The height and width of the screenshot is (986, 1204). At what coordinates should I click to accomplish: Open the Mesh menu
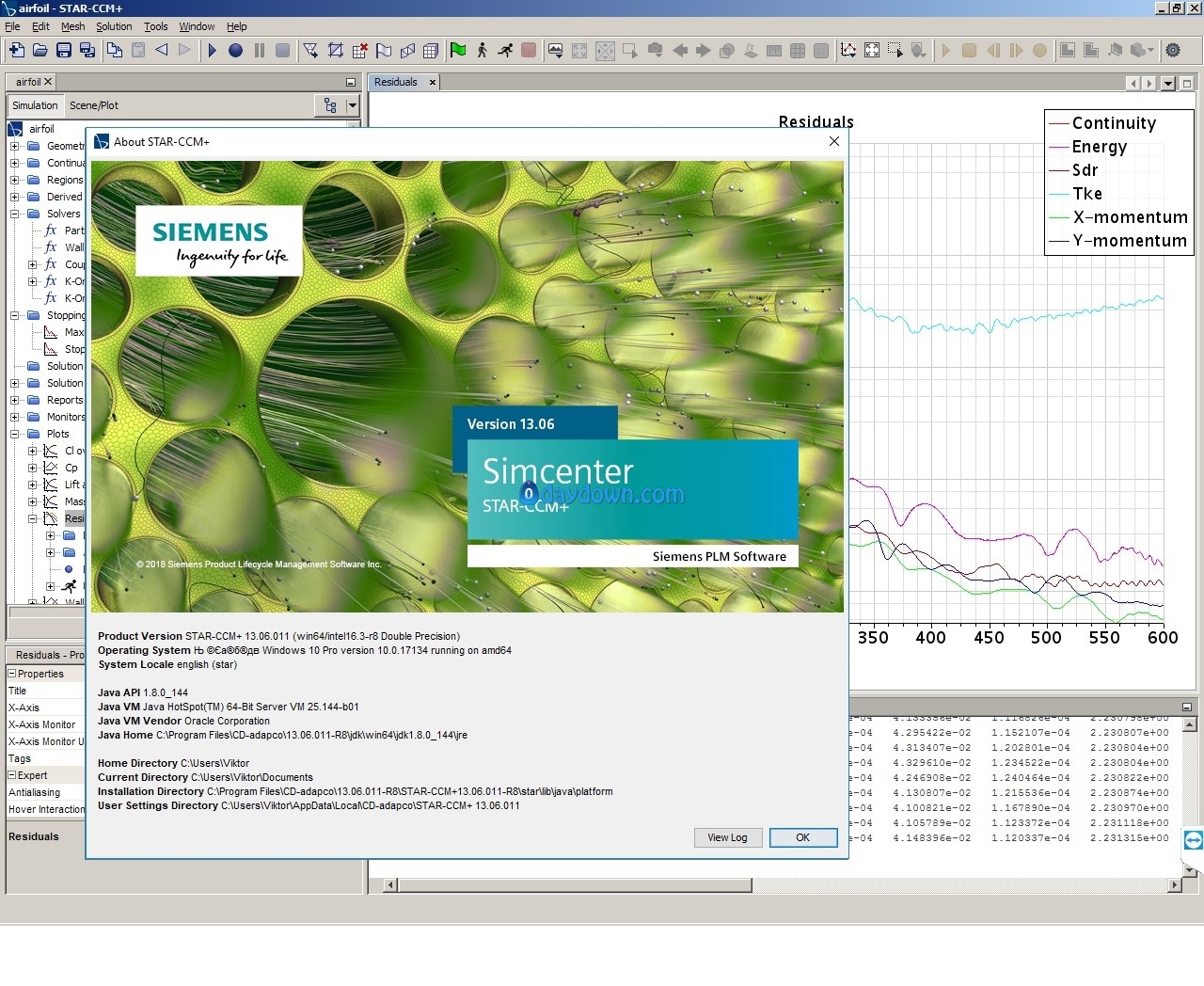pos(73,26)
